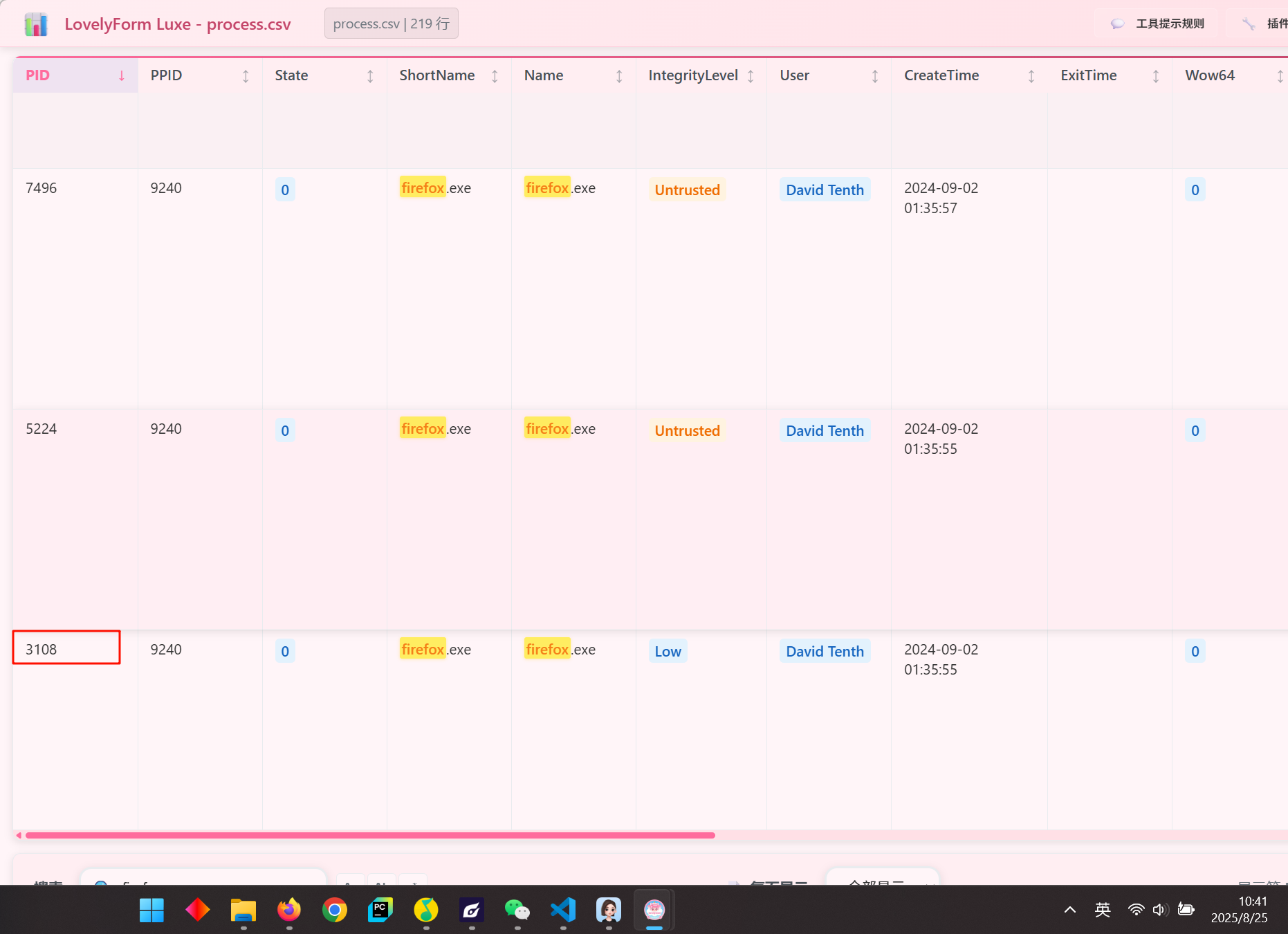
Task: Click the horizontal scrollbar thumb under the table
Action: tap(370, 835)
